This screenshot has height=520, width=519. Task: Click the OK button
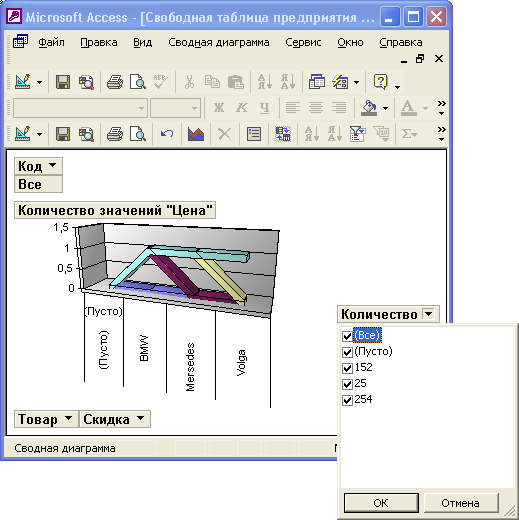coord(381,503)
